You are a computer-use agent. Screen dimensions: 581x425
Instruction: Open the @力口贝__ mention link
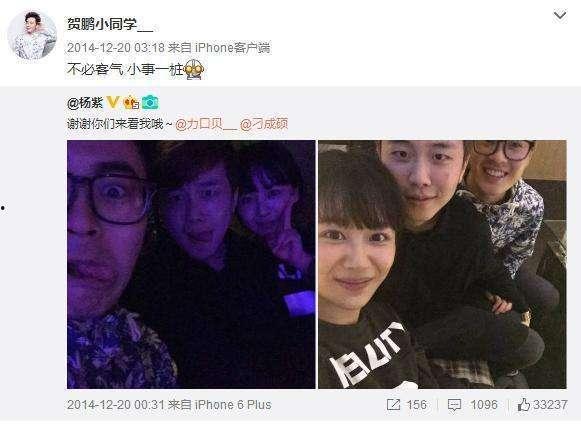pyautogui.click(x=206, y=124)
